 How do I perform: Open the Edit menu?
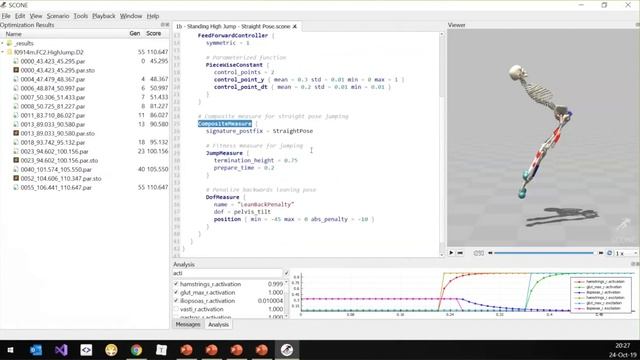[20, 16]
